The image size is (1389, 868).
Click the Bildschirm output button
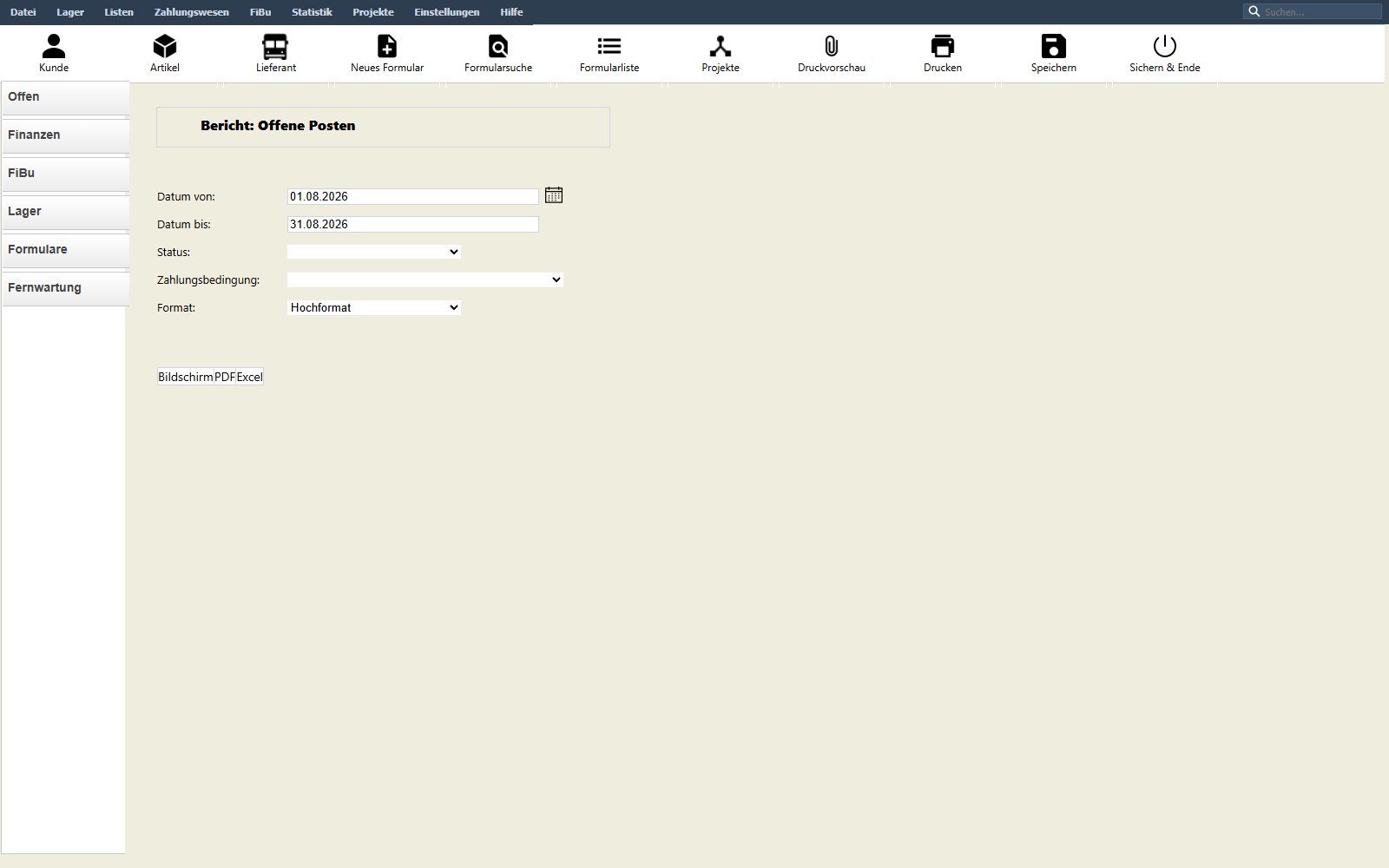(x=185, y=377)
